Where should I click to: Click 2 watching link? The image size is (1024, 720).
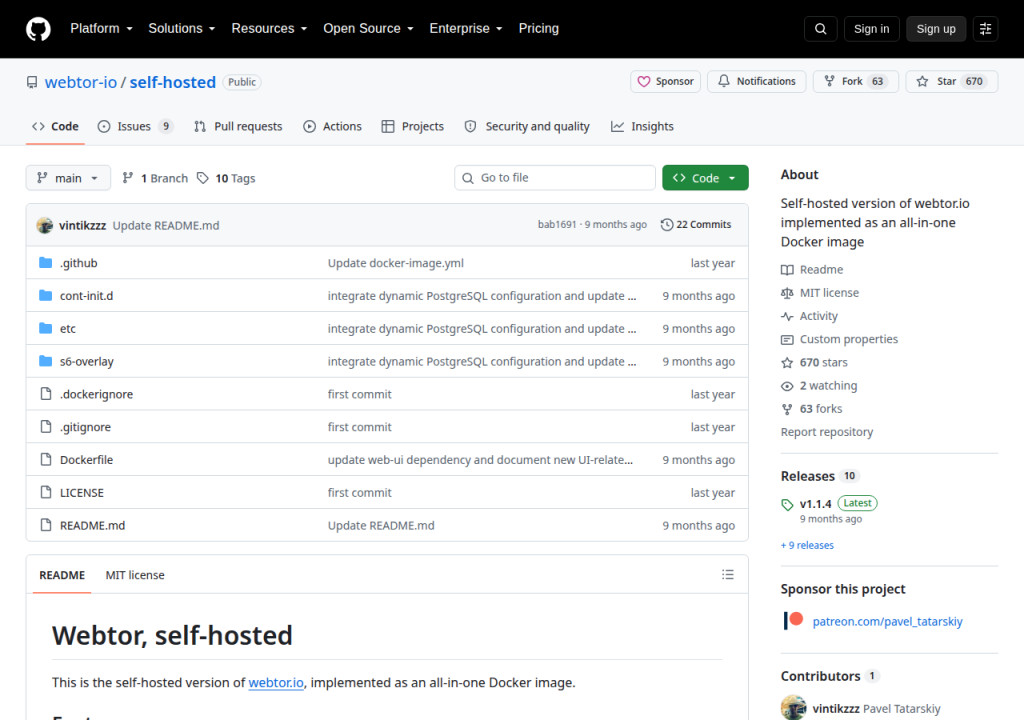point(819,386)
